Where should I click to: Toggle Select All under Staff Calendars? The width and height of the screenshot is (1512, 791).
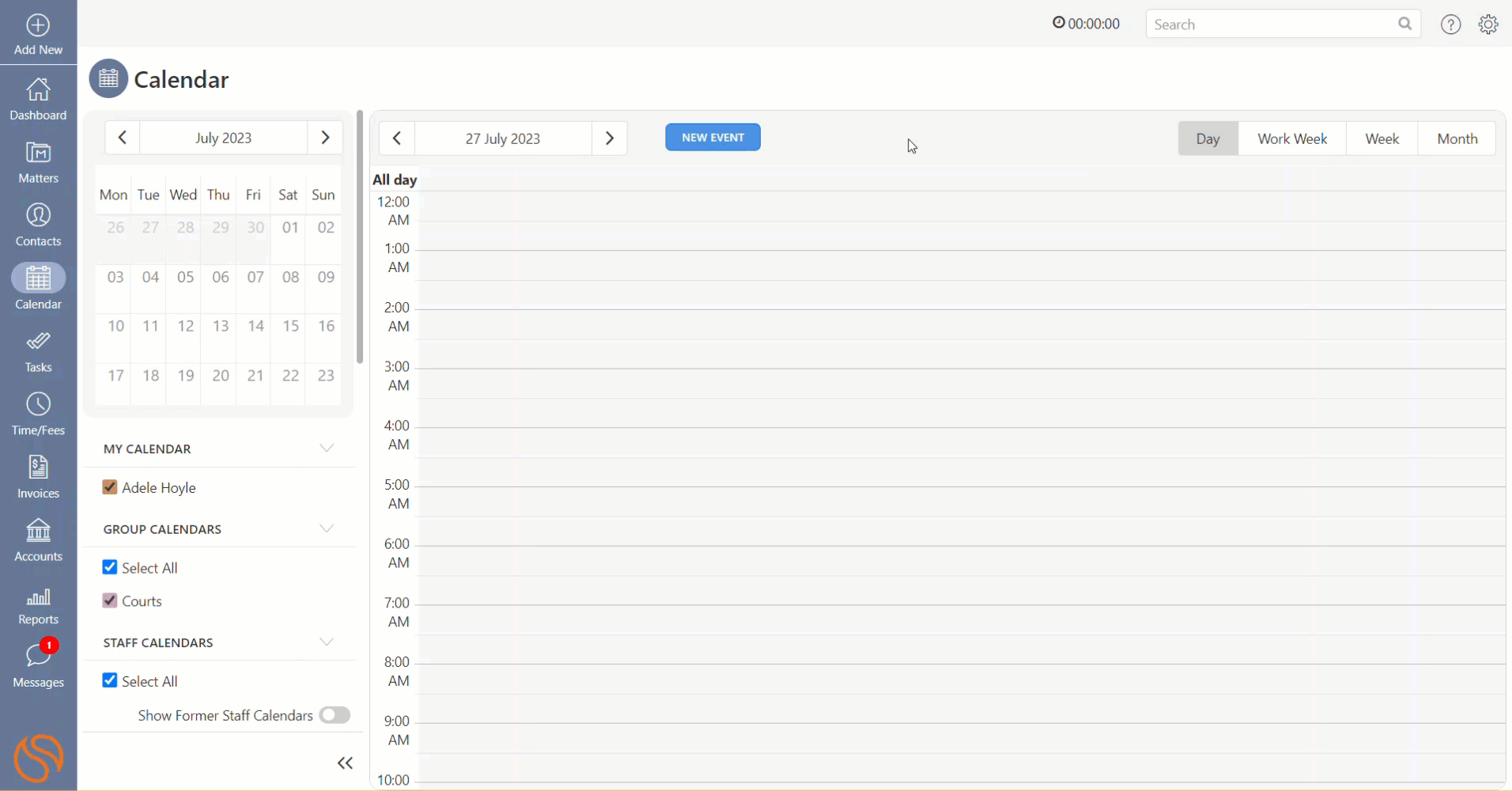110,680
